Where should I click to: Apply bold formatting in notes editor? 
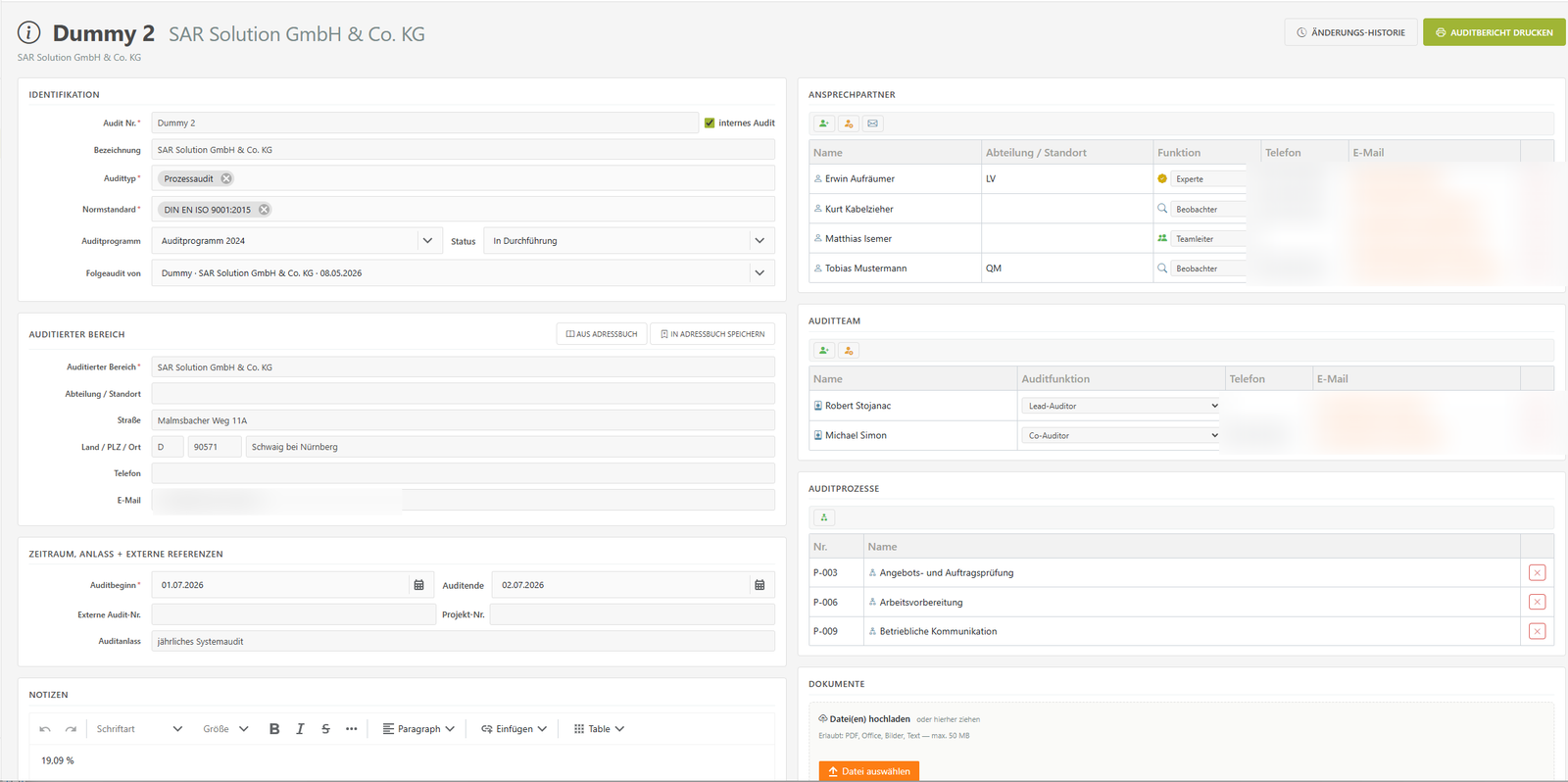pos(274,729)
